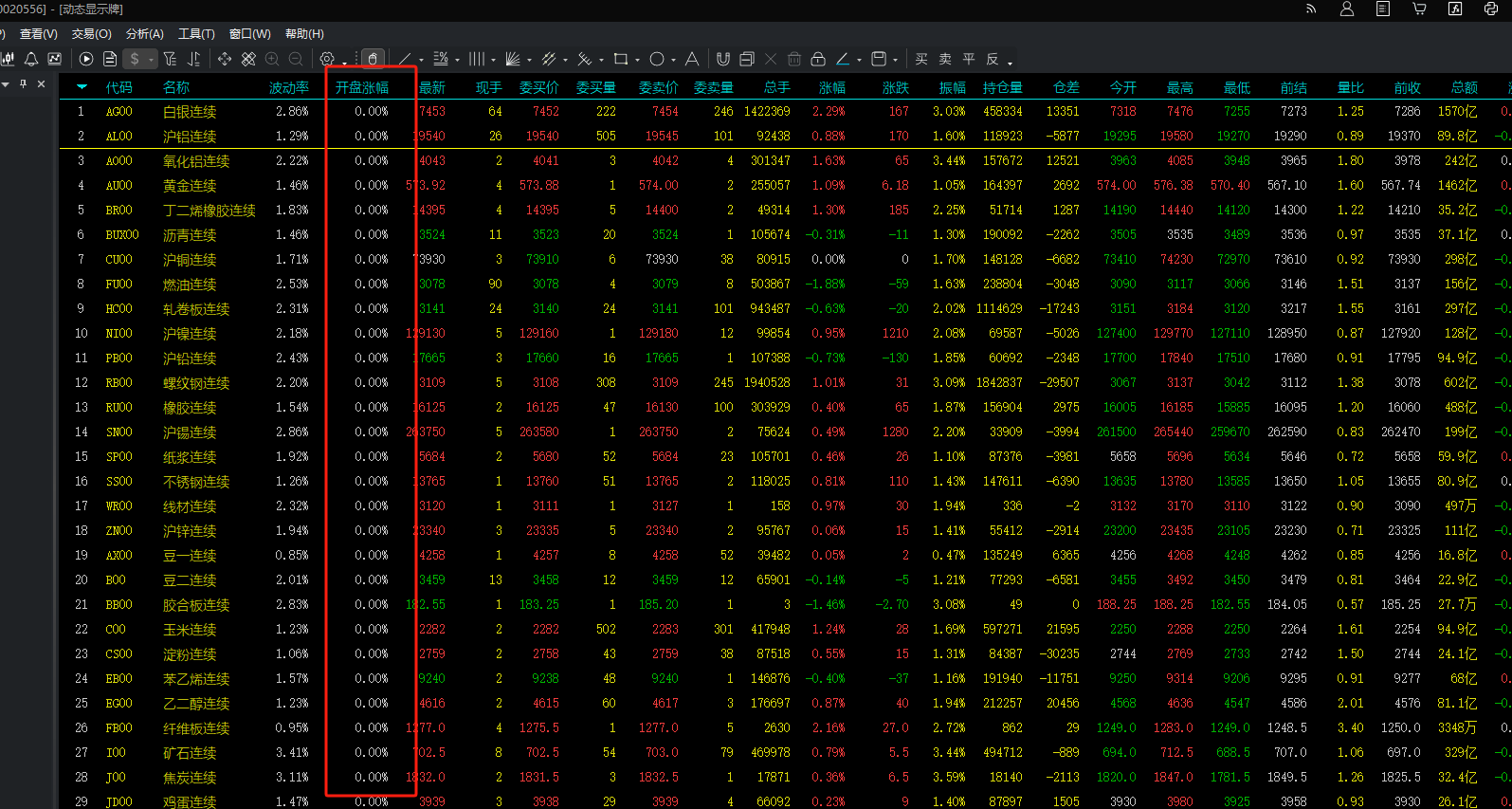Expand the save template dropdown arrow

point(895,61)
